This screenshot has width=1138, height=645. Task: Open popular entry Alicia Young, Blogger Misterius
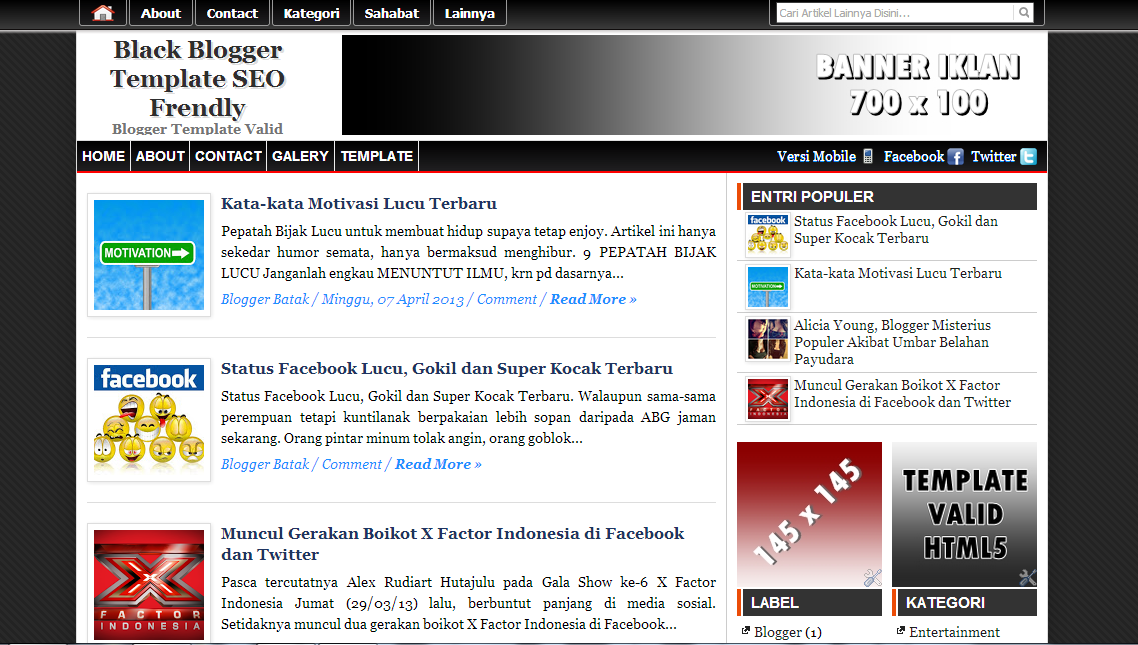point(892,342)
